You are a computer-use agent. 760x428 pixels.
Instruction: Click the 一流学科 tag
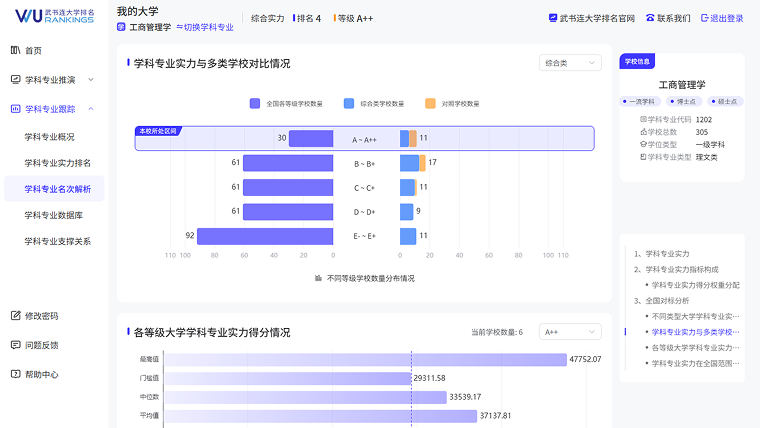point(638,101)
